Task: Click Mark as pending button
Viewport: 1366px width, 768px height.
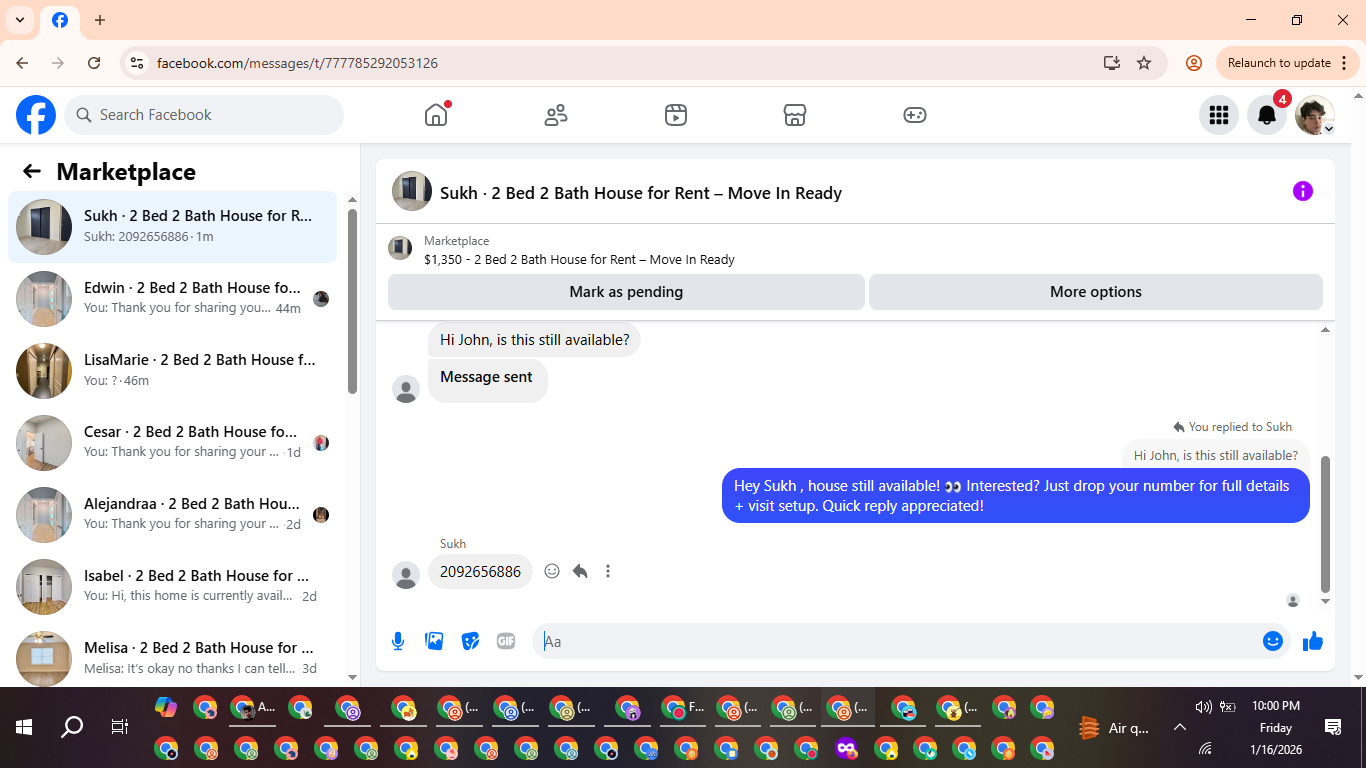Action: (x=626, y=292)
